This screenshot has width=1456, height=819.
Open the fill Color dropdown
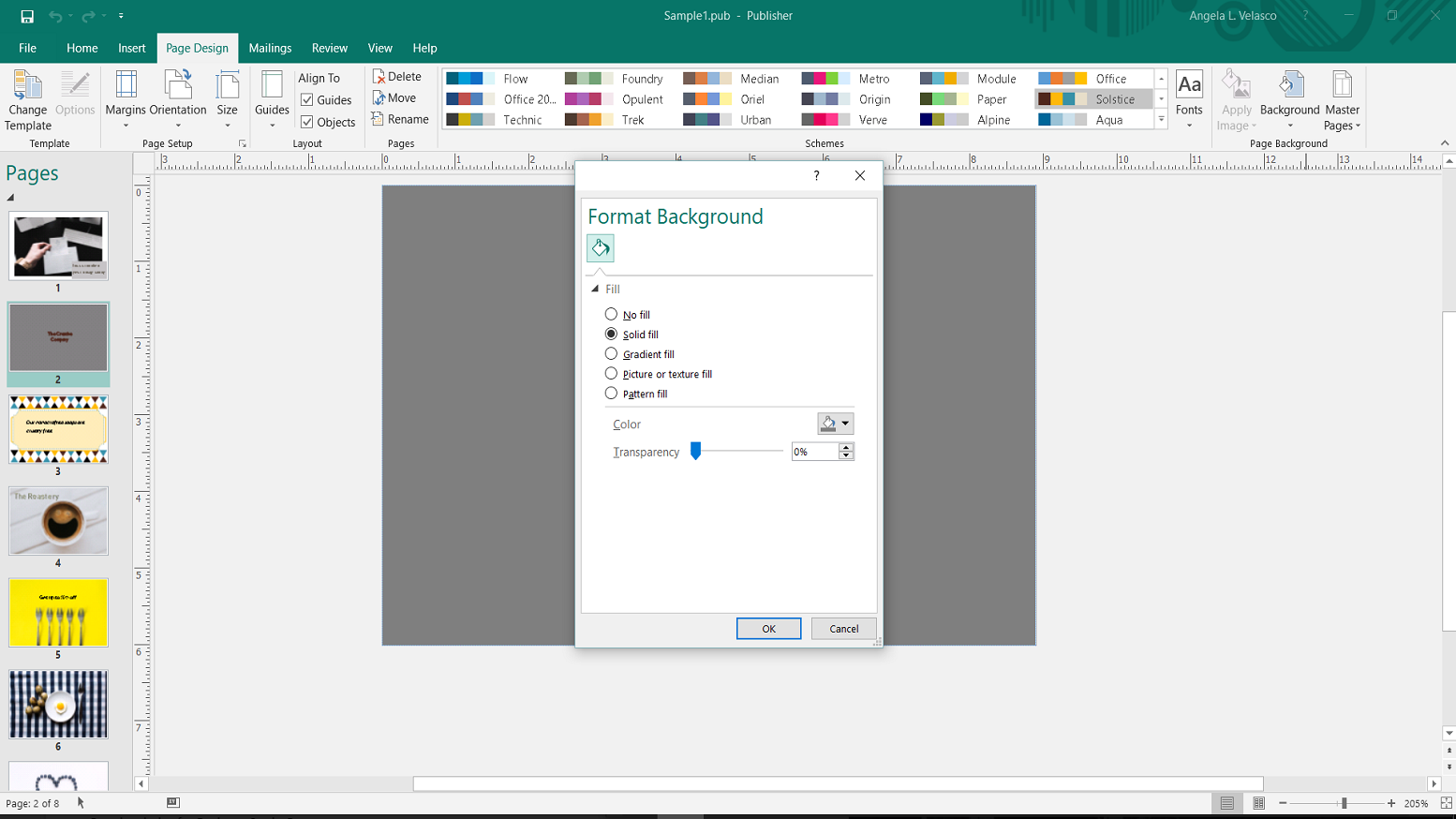(835, 424)
